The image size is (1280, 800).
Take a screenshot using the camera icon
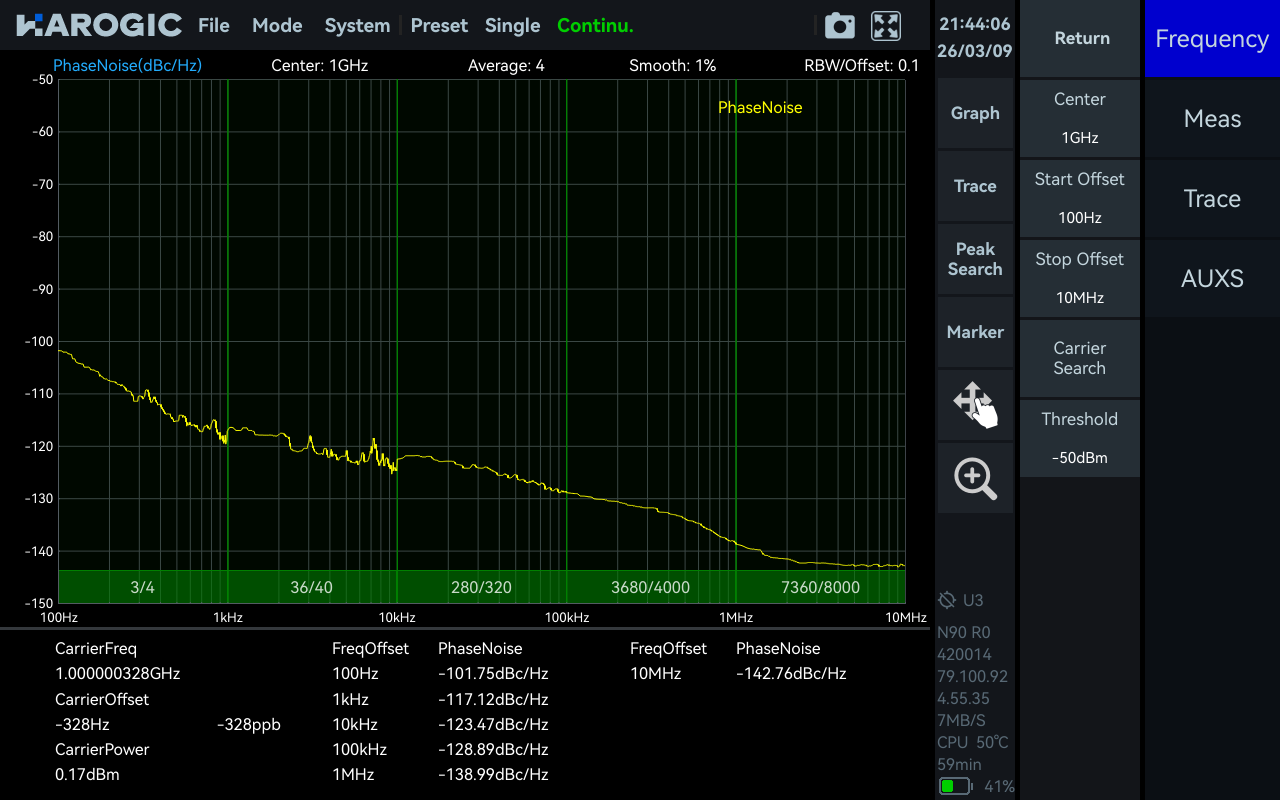(839, 25)
